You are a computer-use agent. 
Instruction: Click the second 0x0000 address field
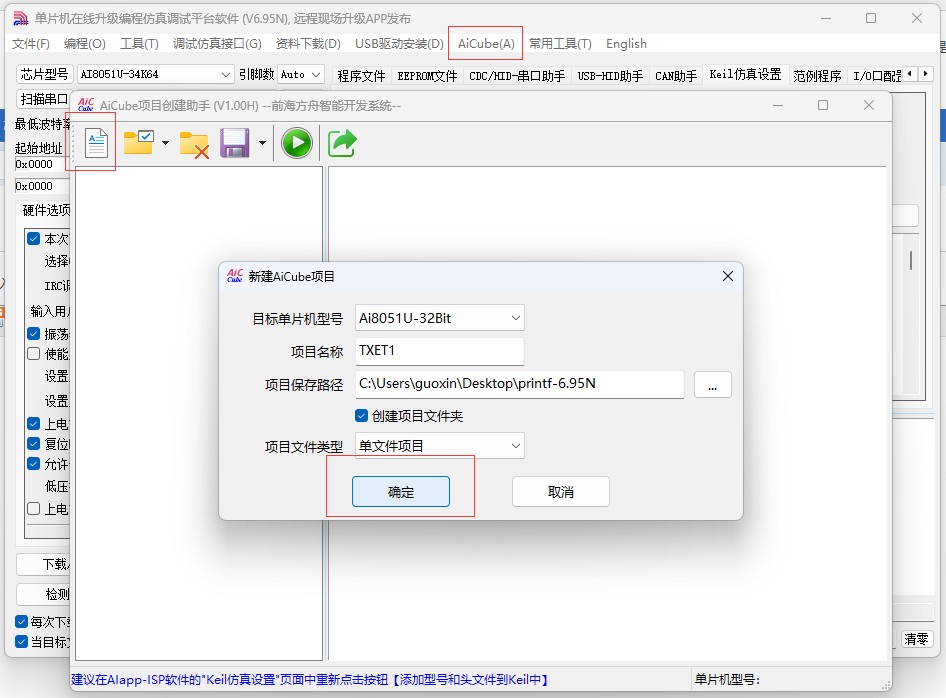point(42,186)
